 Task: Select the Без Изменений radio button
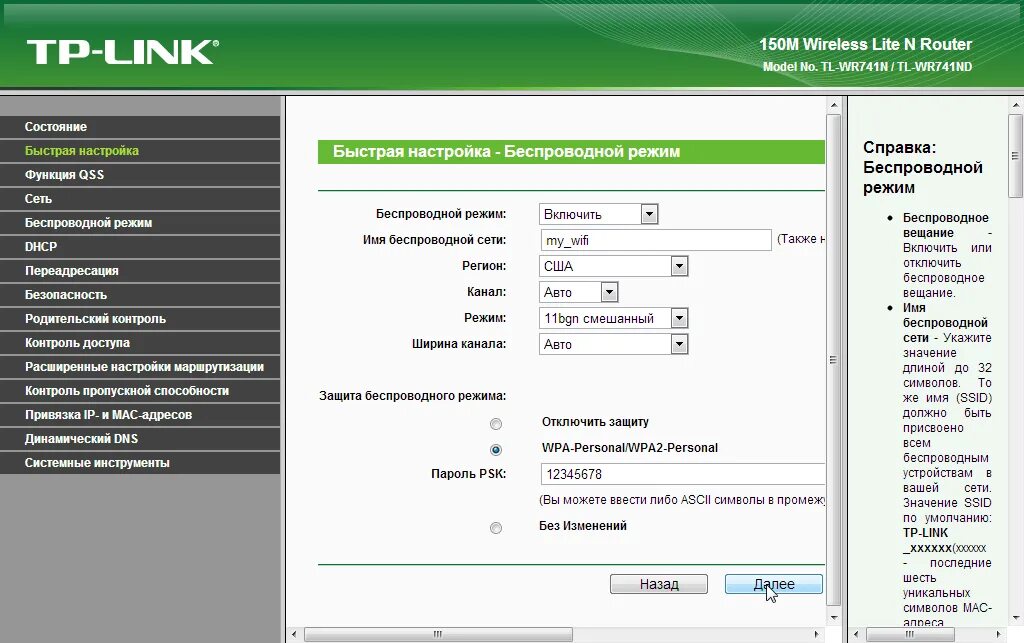(496, 528)
